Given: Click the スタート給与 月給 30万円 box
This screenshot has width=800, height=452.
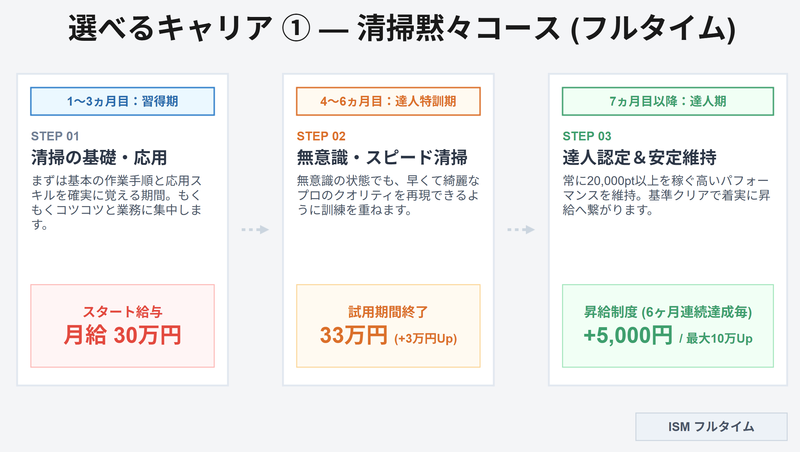Looking at the screenshot, I should (122, 326).
